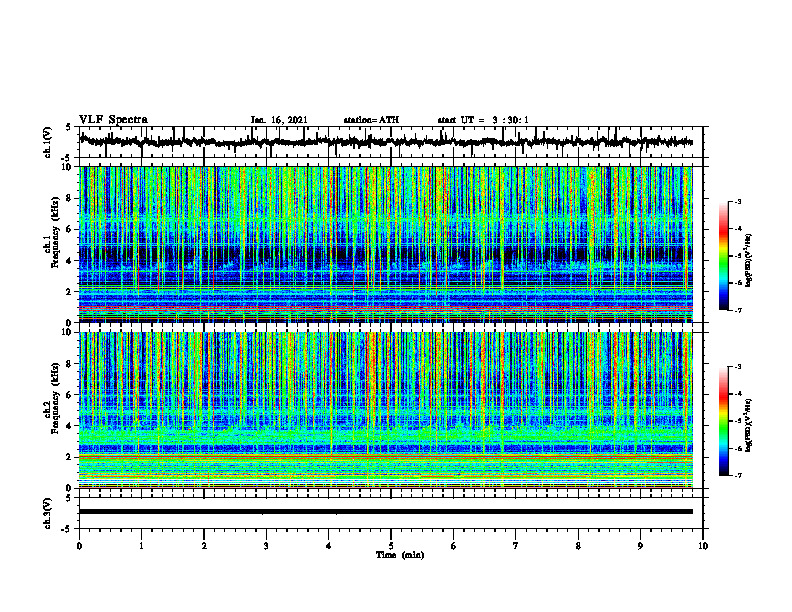Click time axis tick label "0"
The image size is (792, 612).
tap(79, 546)
